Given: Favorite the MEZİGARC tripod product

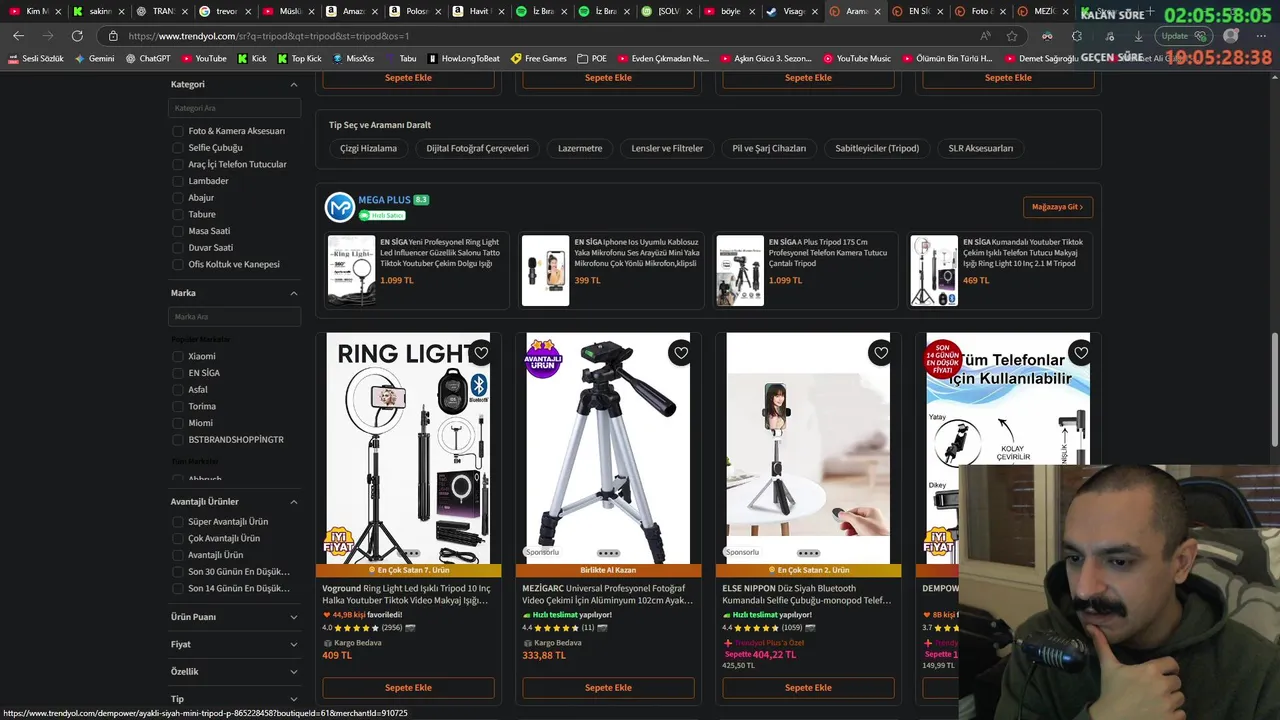Looking at the screenshot, I should (x=681, y=352).
